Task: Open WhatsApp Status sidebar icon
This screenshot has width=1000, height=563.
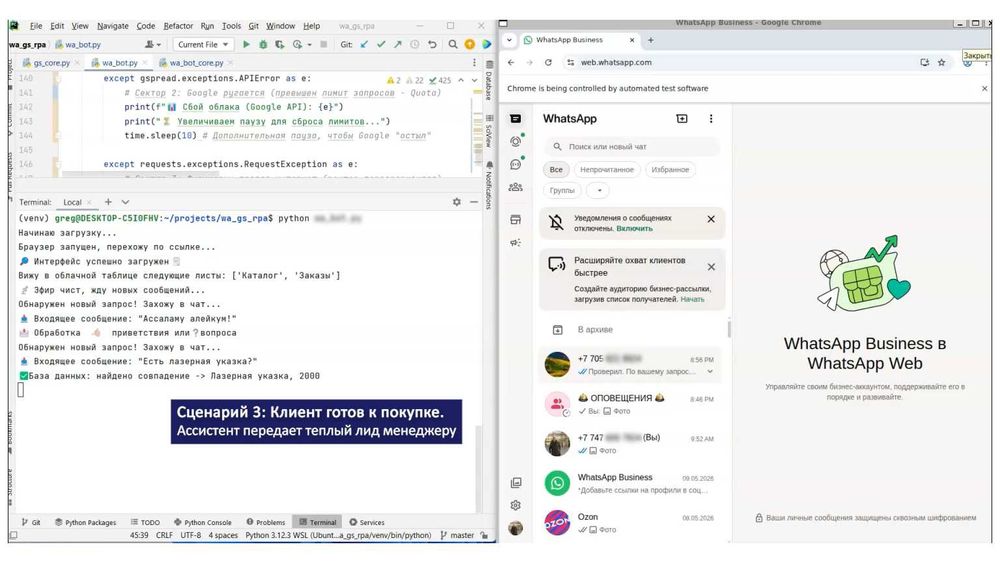Action: [x=515, y=142]
